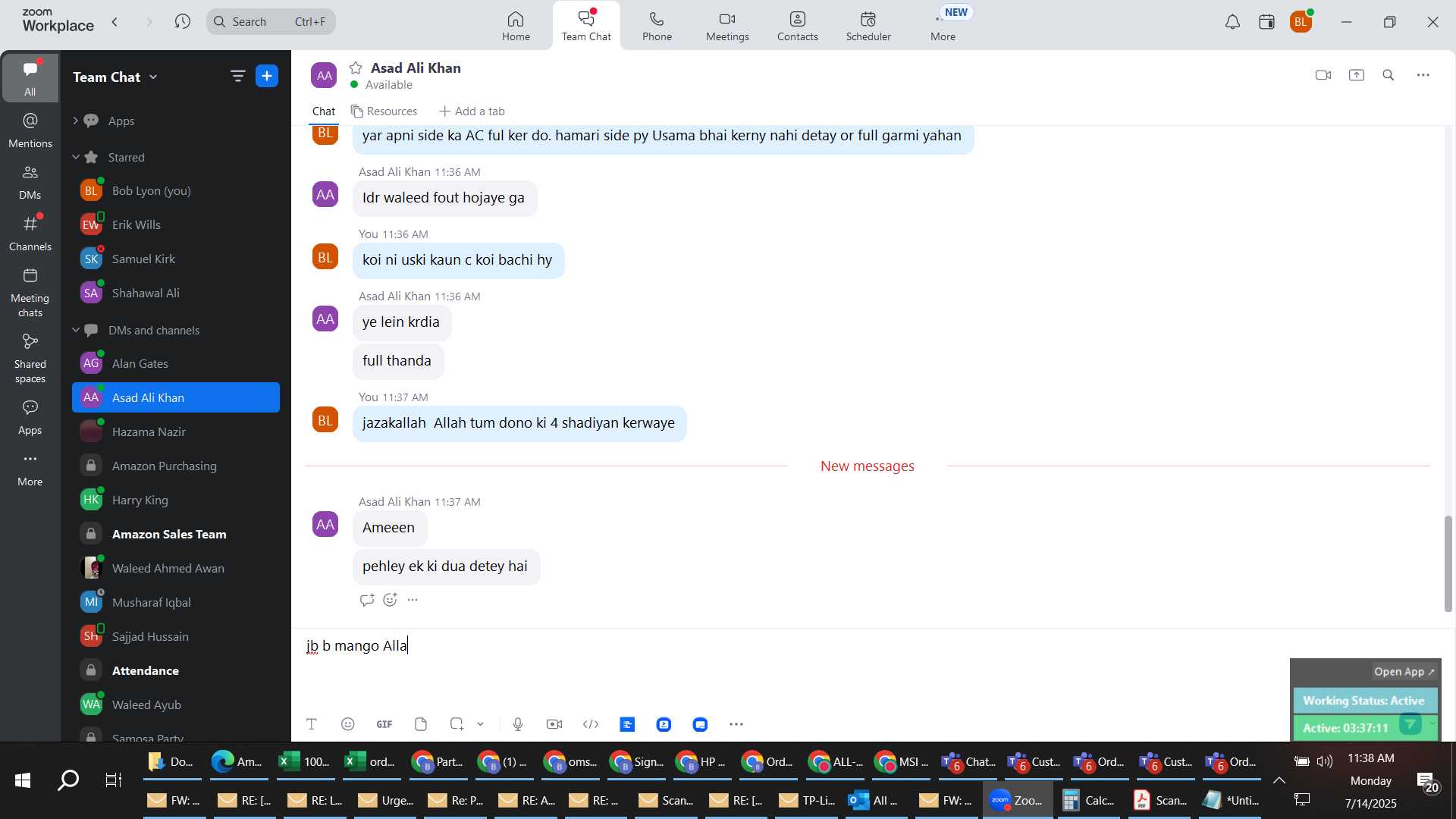Click the chat message scrollbar
This screenshot has width=1456, height=819.
tap(1448, 564)
